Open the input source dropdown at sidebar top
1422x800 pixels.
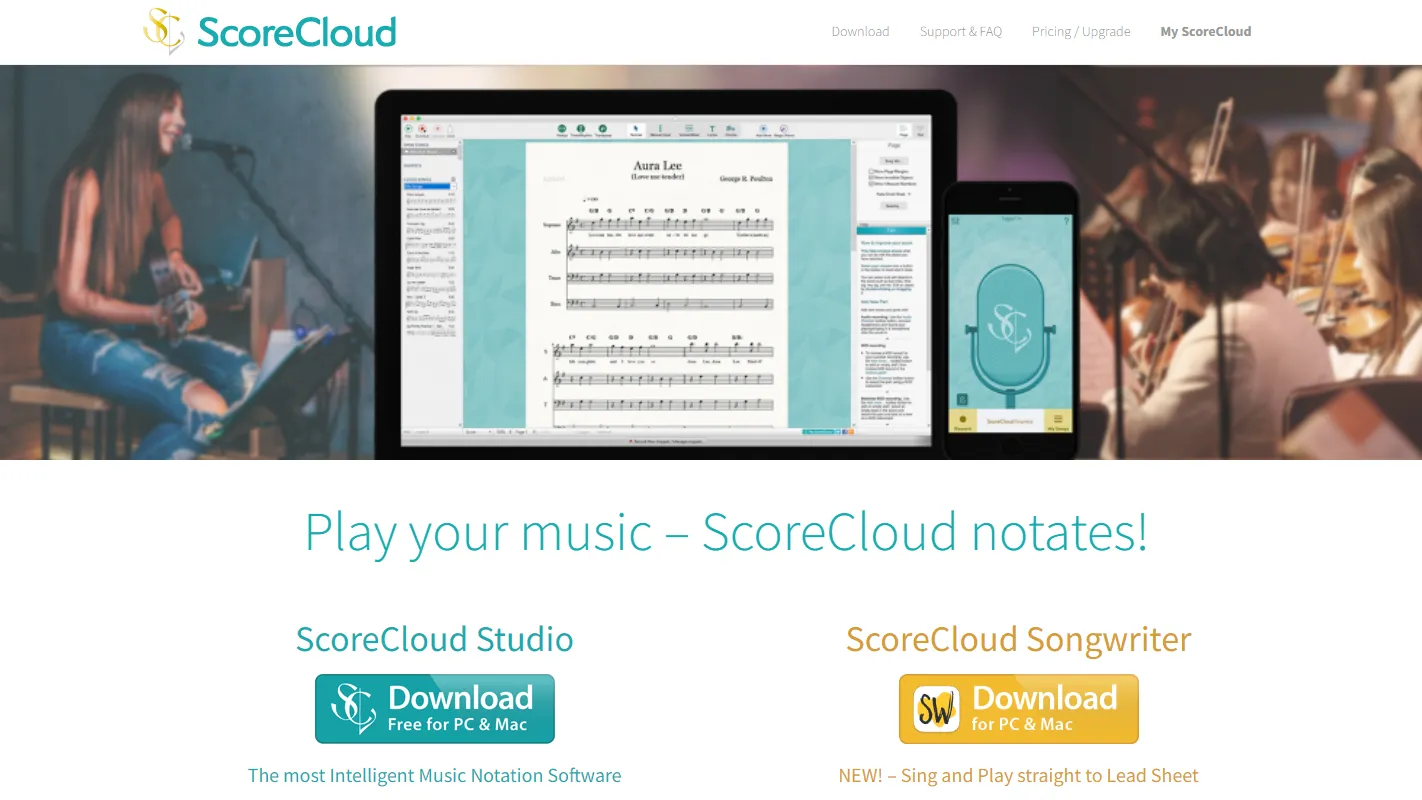point(431,151)
